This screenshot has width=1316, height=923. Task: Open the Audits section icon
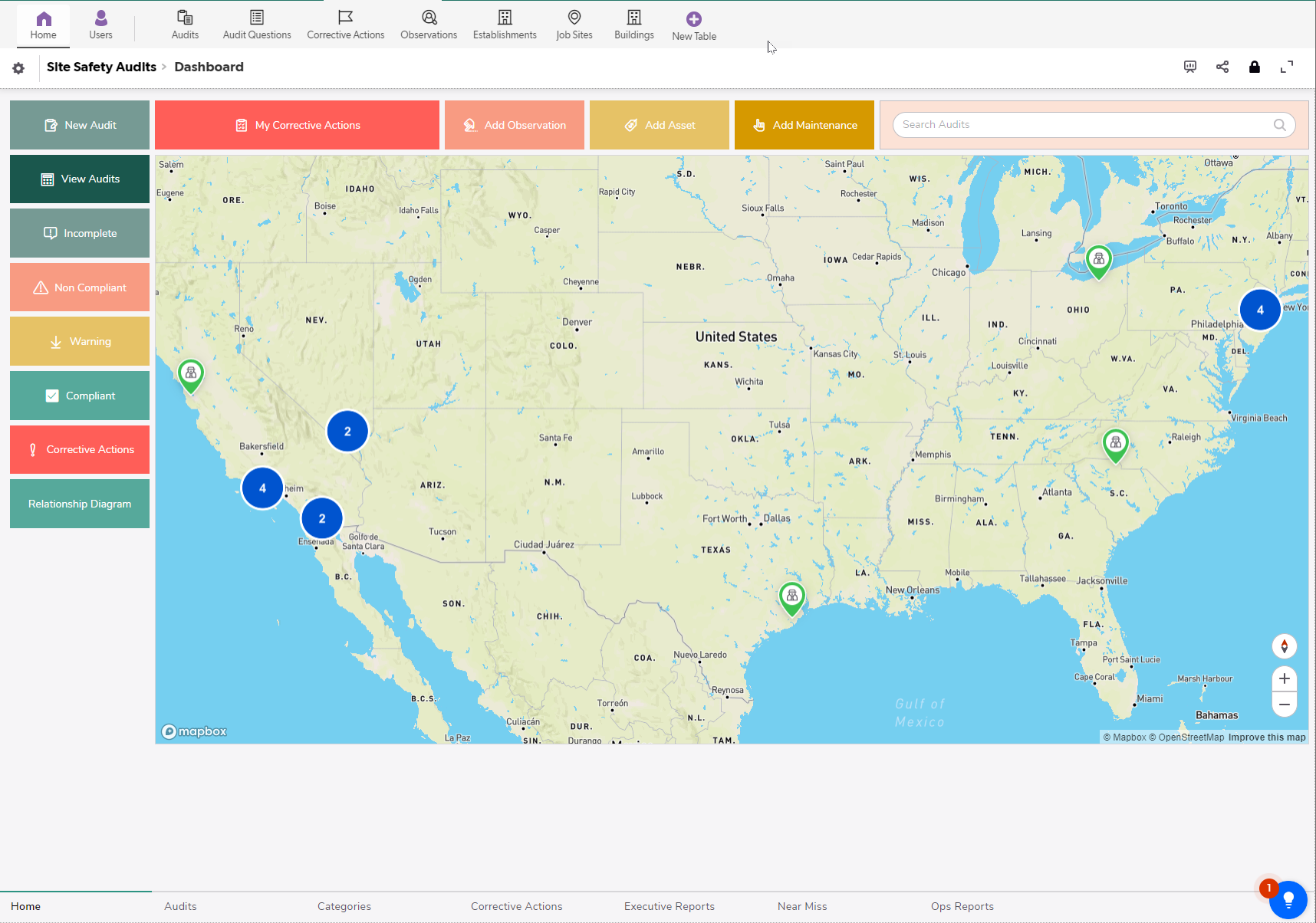point(185,23)
